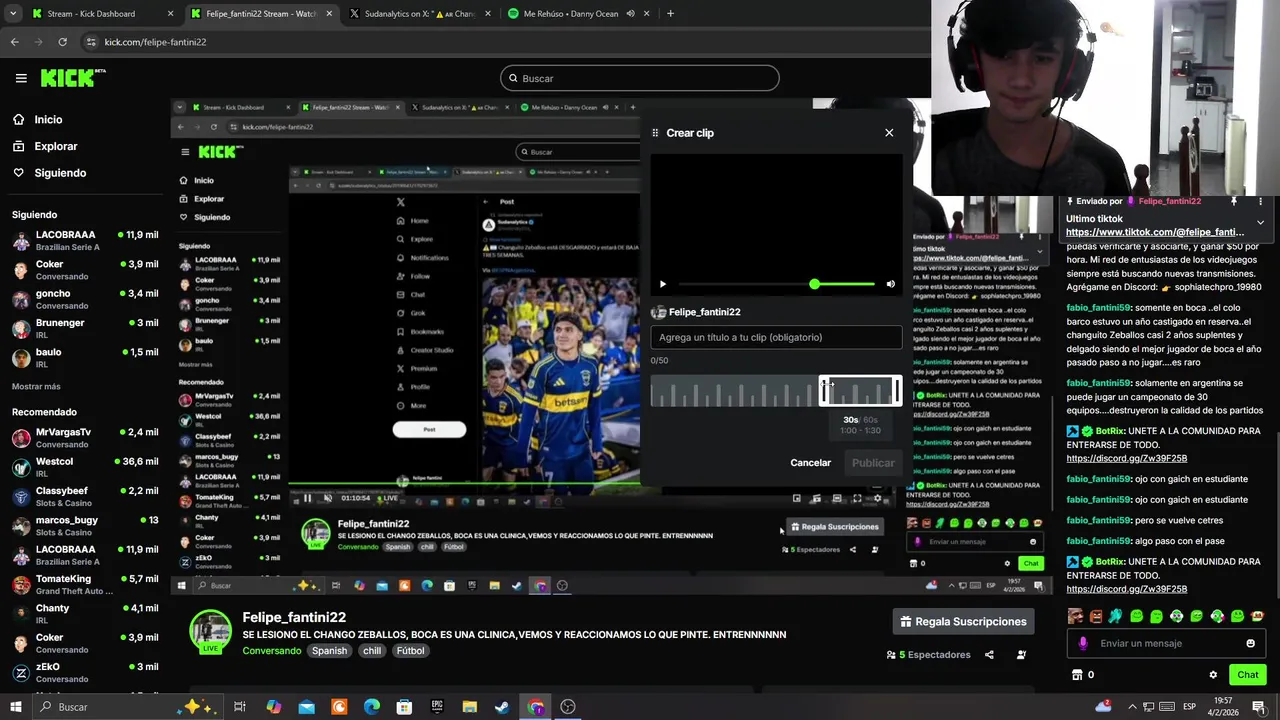Viewport: 1280px width, 720px height.
Task: Mute the Danny Ocean tab audio icon
Action: tap(631, 14)
